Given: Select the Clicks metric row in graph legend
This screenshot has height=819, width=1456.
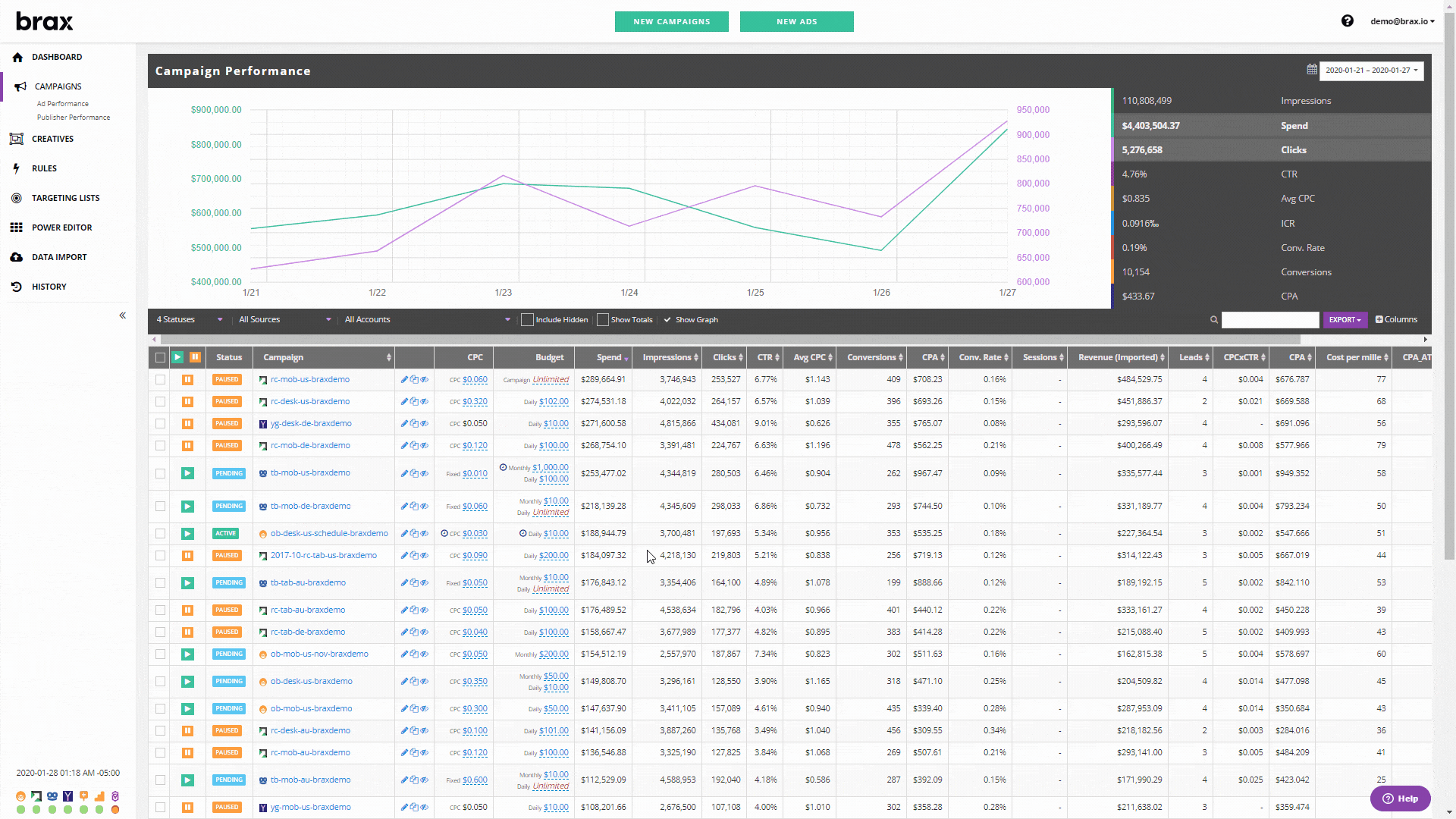Looking at the screenshot, I should pyautogui.click(x=1272, y=150).
